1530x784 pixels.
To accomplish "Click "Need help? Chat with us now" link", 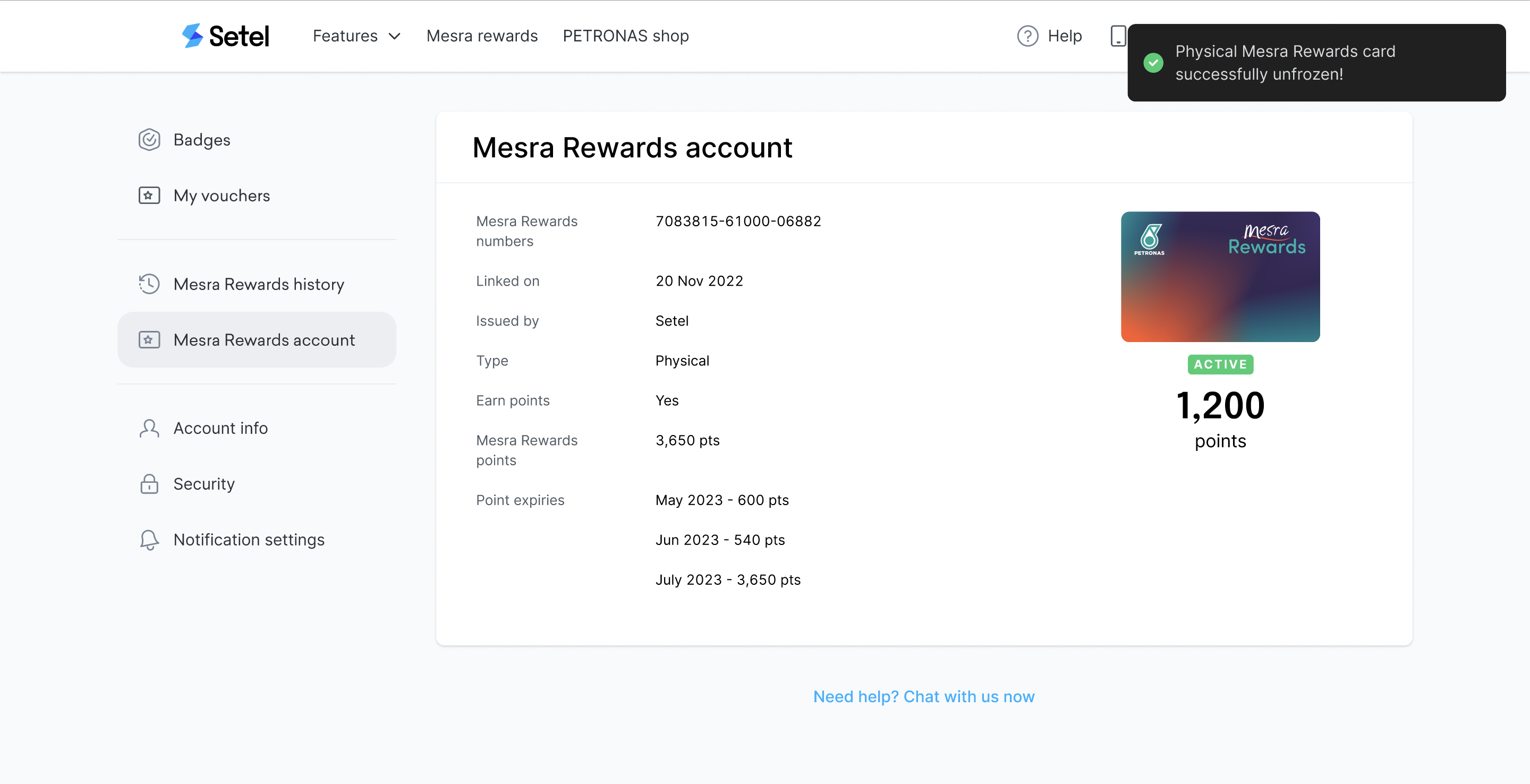I will 924,696.
